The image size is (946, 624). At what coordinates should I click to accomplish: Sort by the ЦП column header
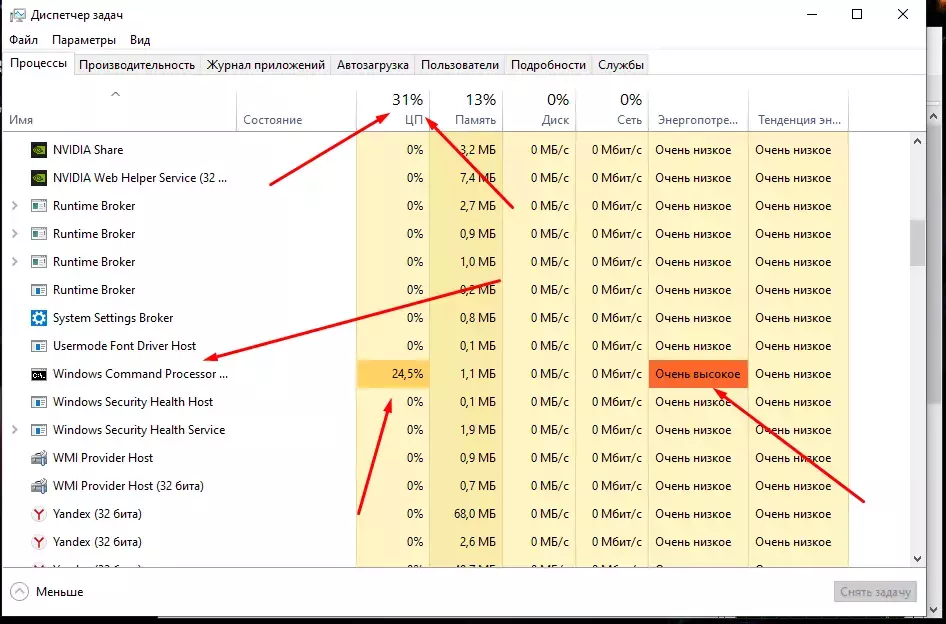pos(393,110)
